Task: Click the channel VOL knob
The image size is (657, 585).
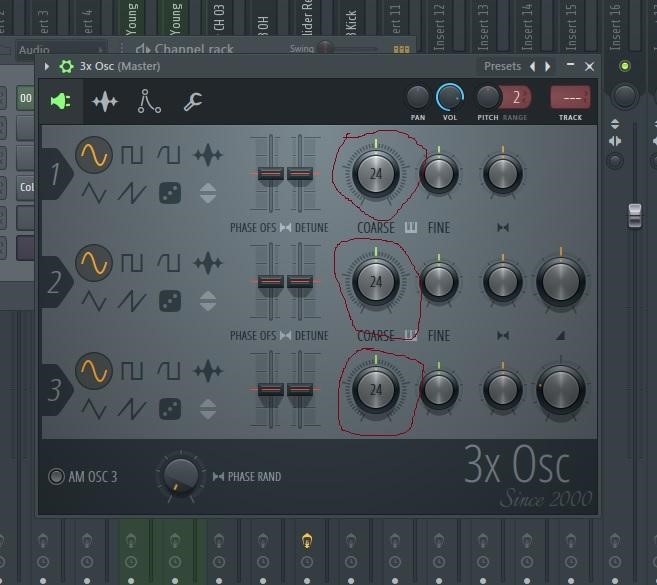Action: [450, 97]
